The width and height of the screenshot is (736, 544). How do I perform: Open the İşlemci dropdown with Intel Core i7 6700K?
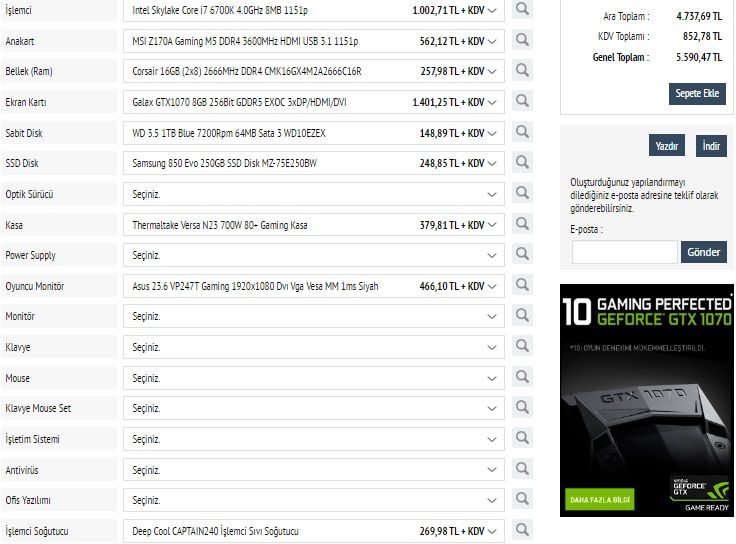point(314,10)
